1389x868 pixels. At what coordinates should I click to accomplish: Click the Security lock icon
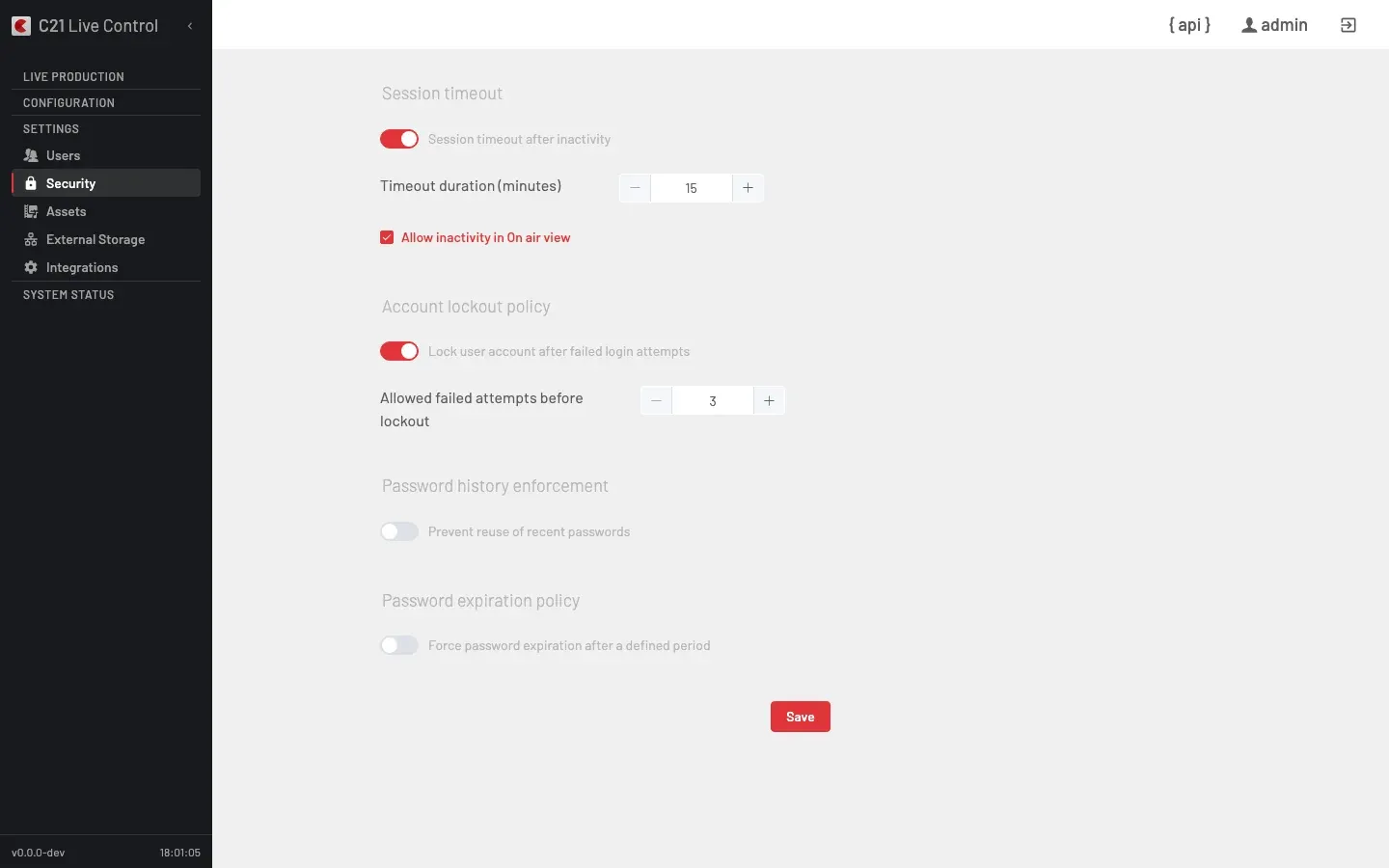click(x=31, y=183)
